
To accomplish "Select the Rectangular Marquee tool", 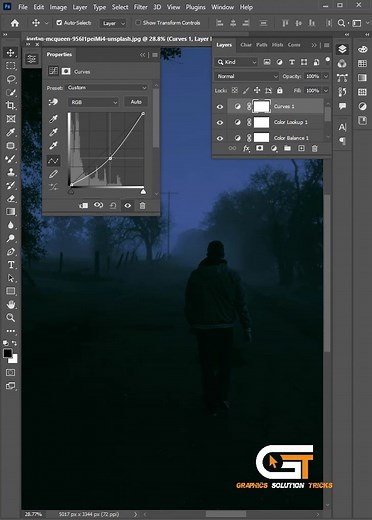I will pos(11,66).
